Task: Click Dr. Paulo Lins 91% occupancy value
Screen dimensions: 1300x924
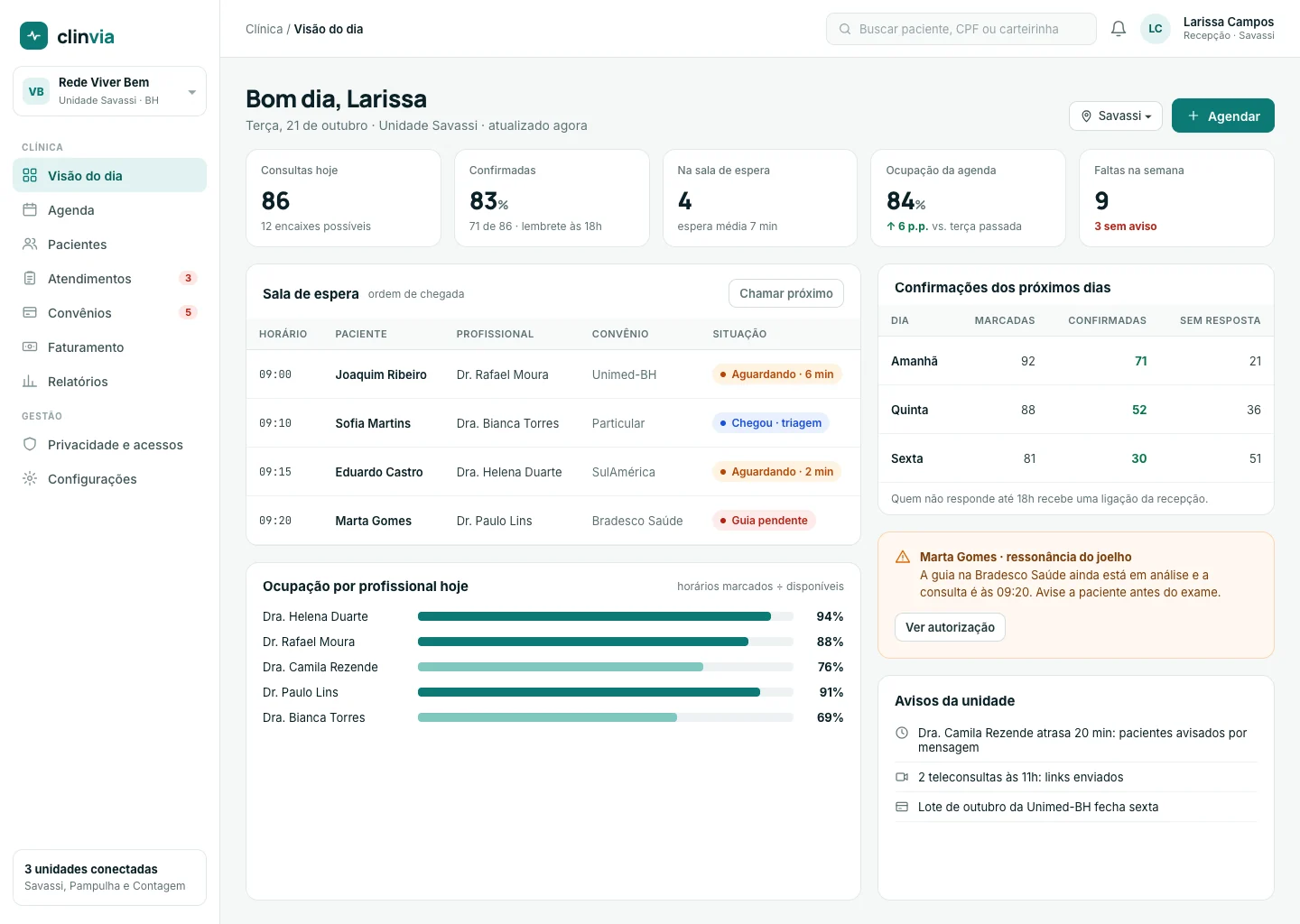Action: click(831, 692)
